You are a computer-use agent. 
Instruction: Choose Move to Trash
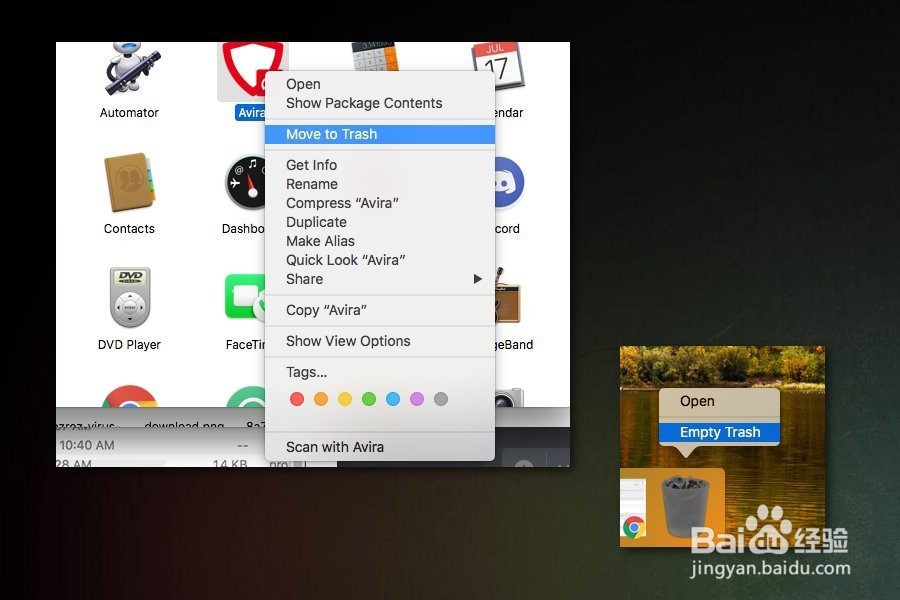pyautogui.click(x=380, y=134)
